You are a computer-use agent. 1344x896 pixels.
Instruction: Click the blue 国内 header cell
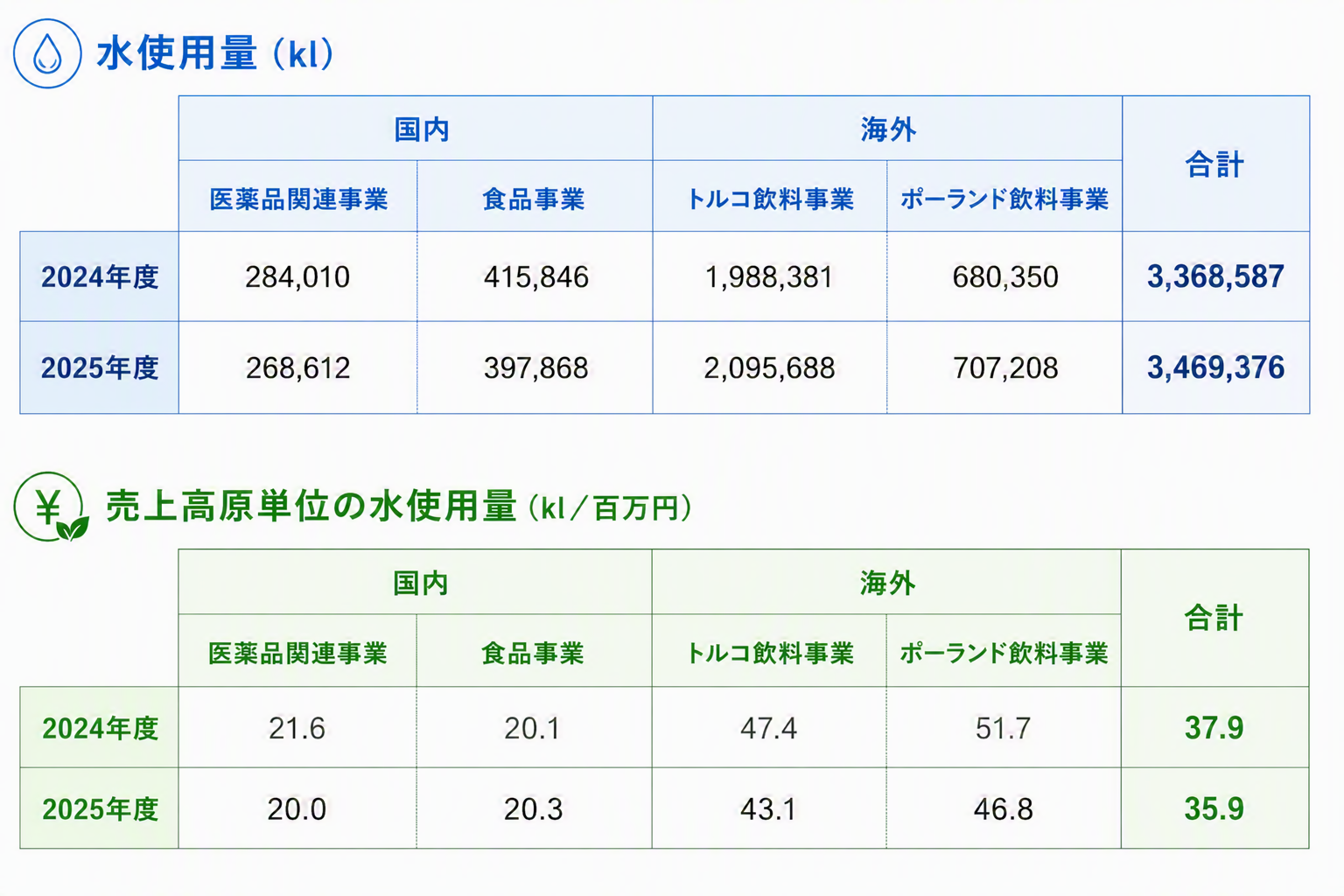[x=416, y=129]
